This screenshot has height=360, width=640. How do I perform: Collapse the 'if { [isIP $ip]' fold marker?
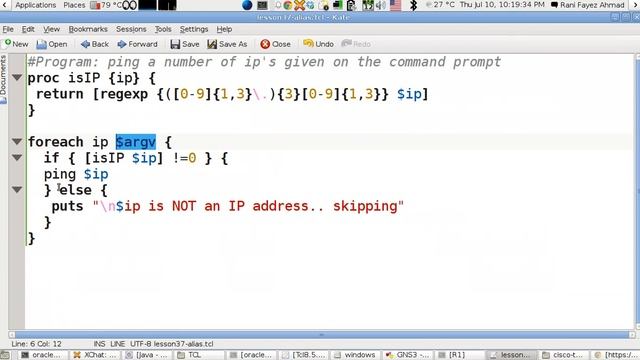click(17, 158)
